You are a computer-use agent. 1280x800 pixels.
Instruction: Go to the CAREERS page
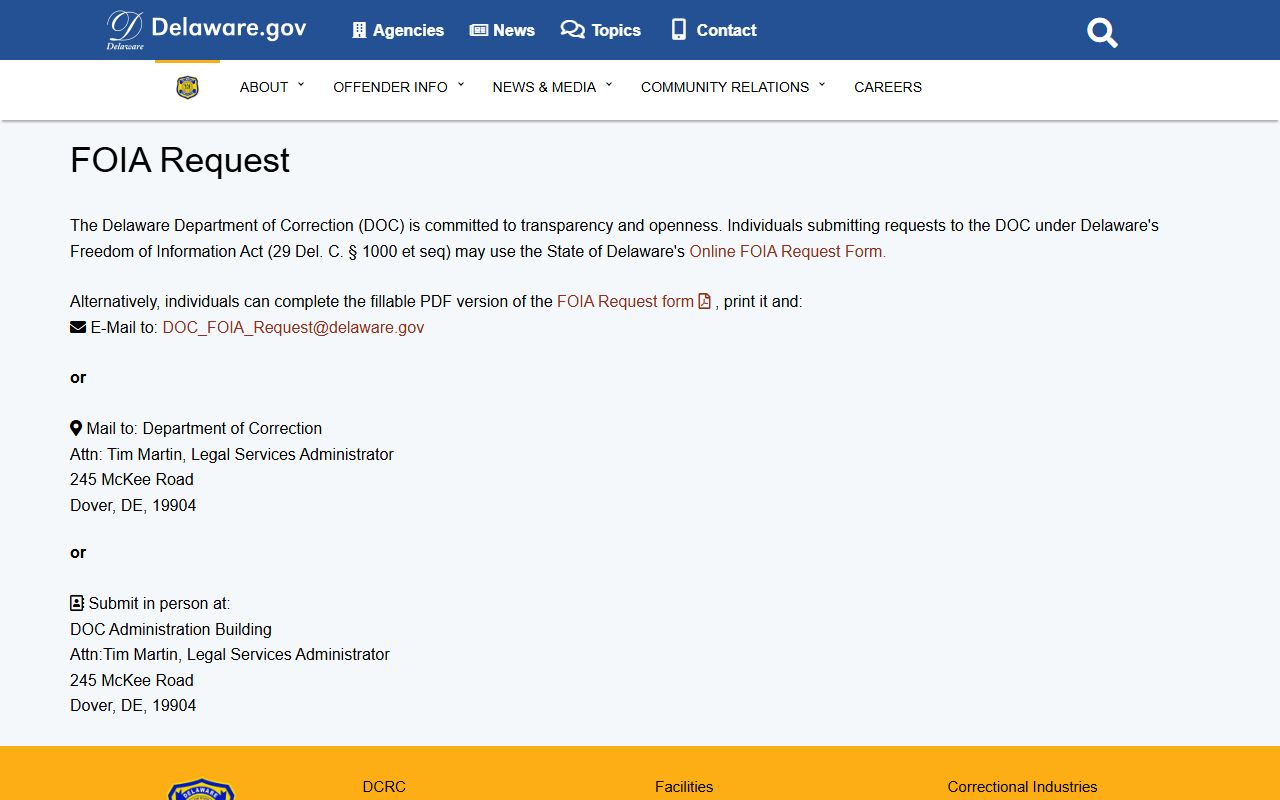click(x=888, y=87)
